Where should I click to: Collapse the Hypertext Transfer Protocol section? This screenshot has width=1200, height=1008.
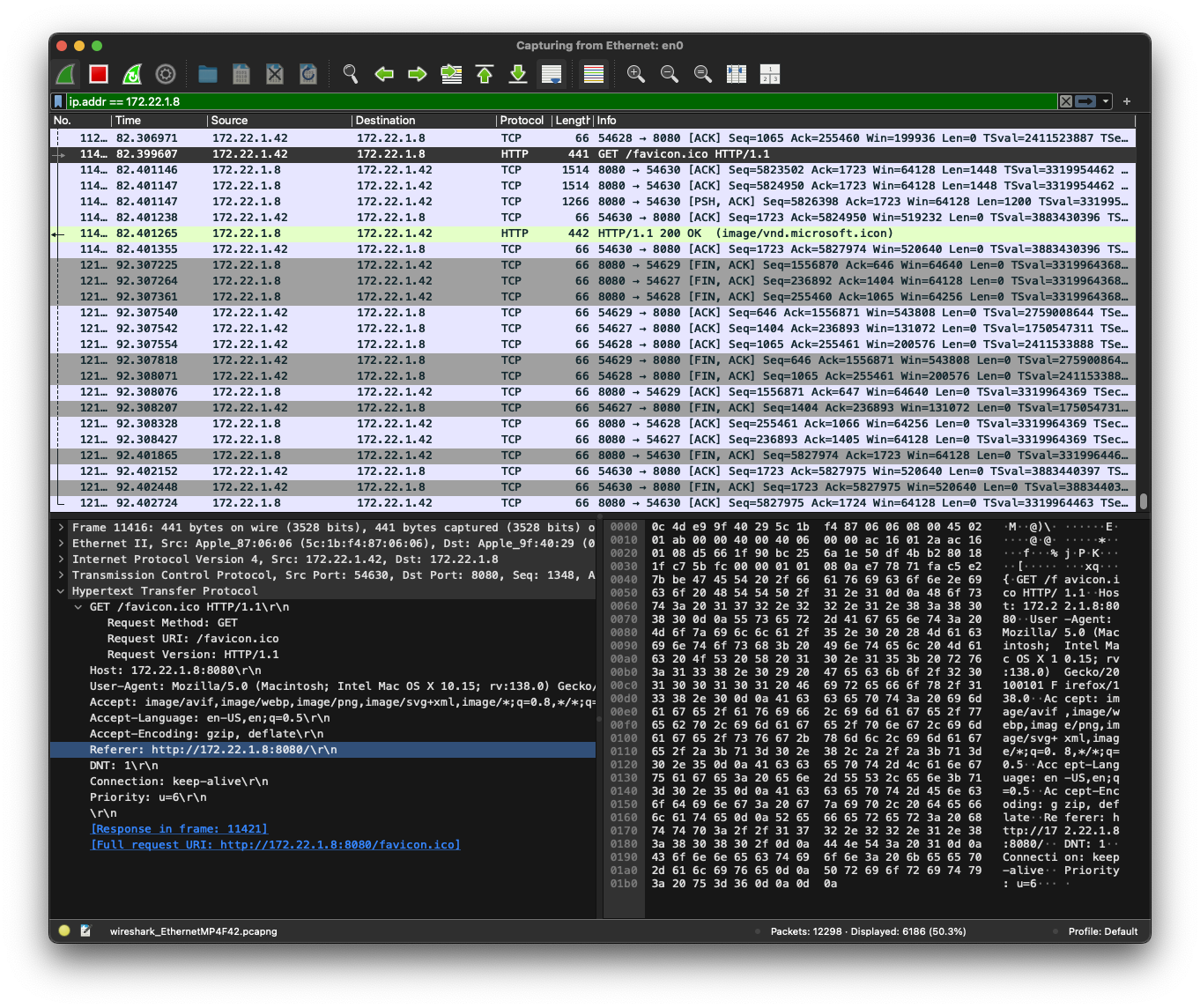tap(60, 590)
